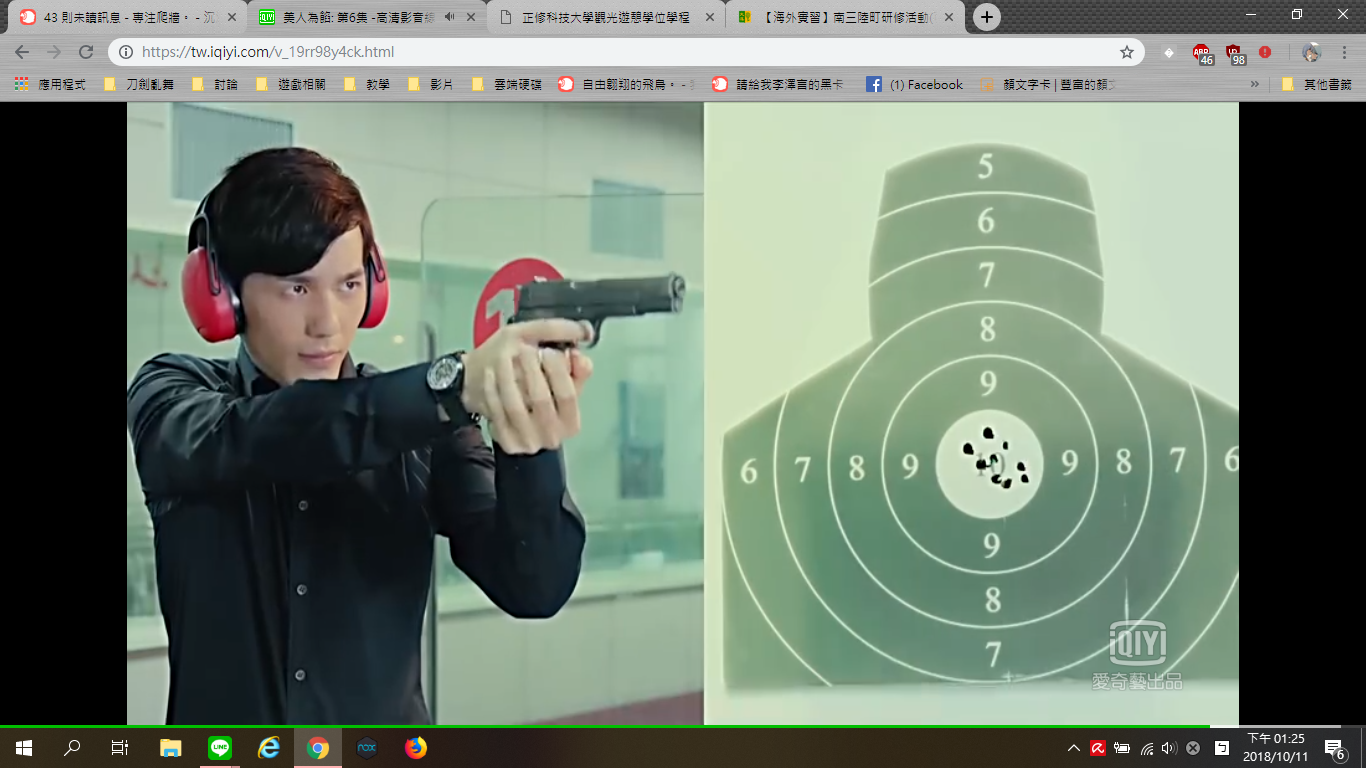This screenshot has height=768, width=1366.
Task: Open Task View on the taskbar
Action: click(x=120, y=748)
